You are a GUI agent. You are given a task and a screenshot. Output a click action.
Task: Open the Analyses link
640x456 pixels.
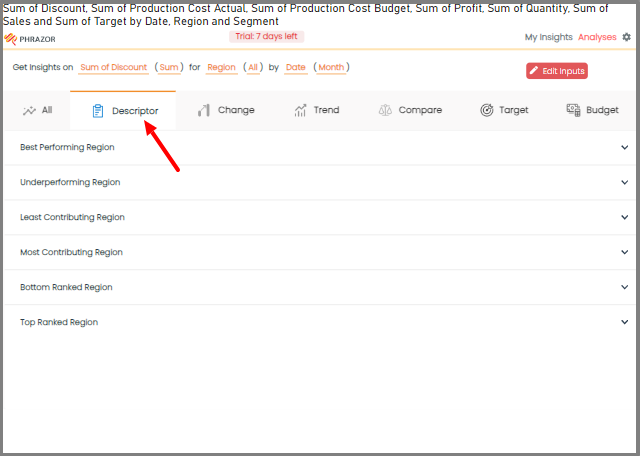point(597,37)
